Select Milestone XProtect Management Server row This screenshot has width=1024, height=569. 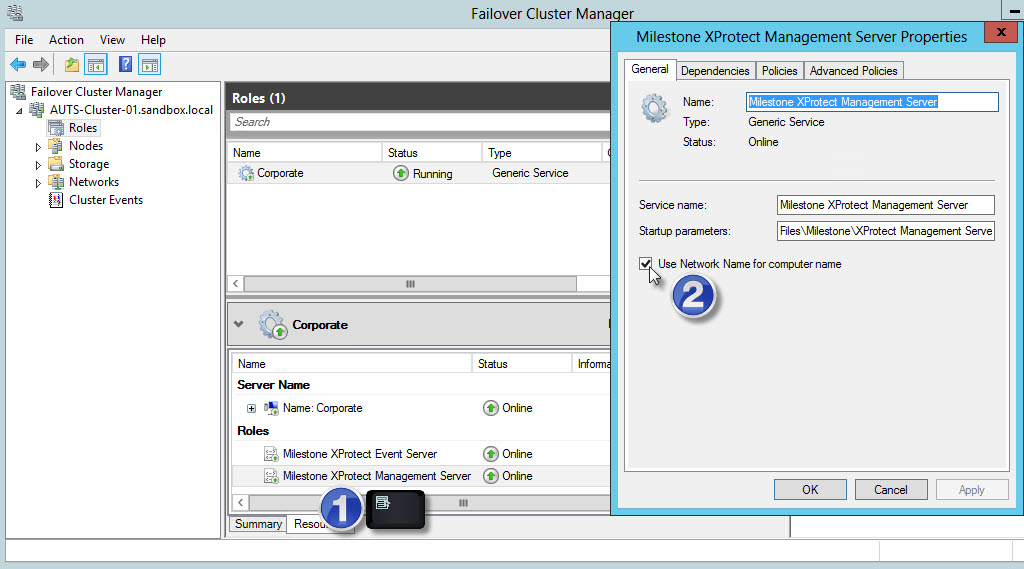[421, 476]
